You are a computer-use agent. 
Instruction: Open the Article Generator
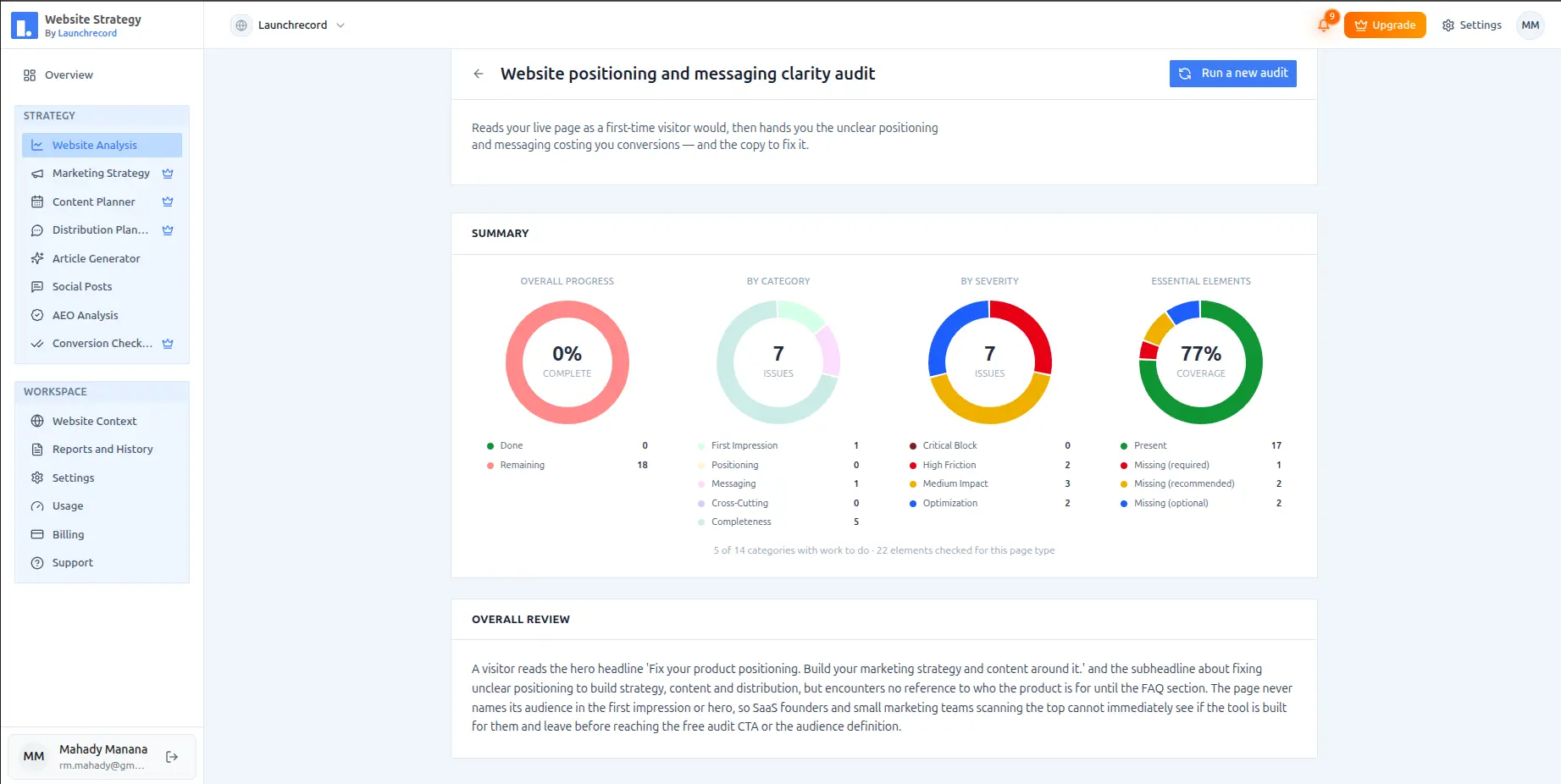tap(102, 258)
